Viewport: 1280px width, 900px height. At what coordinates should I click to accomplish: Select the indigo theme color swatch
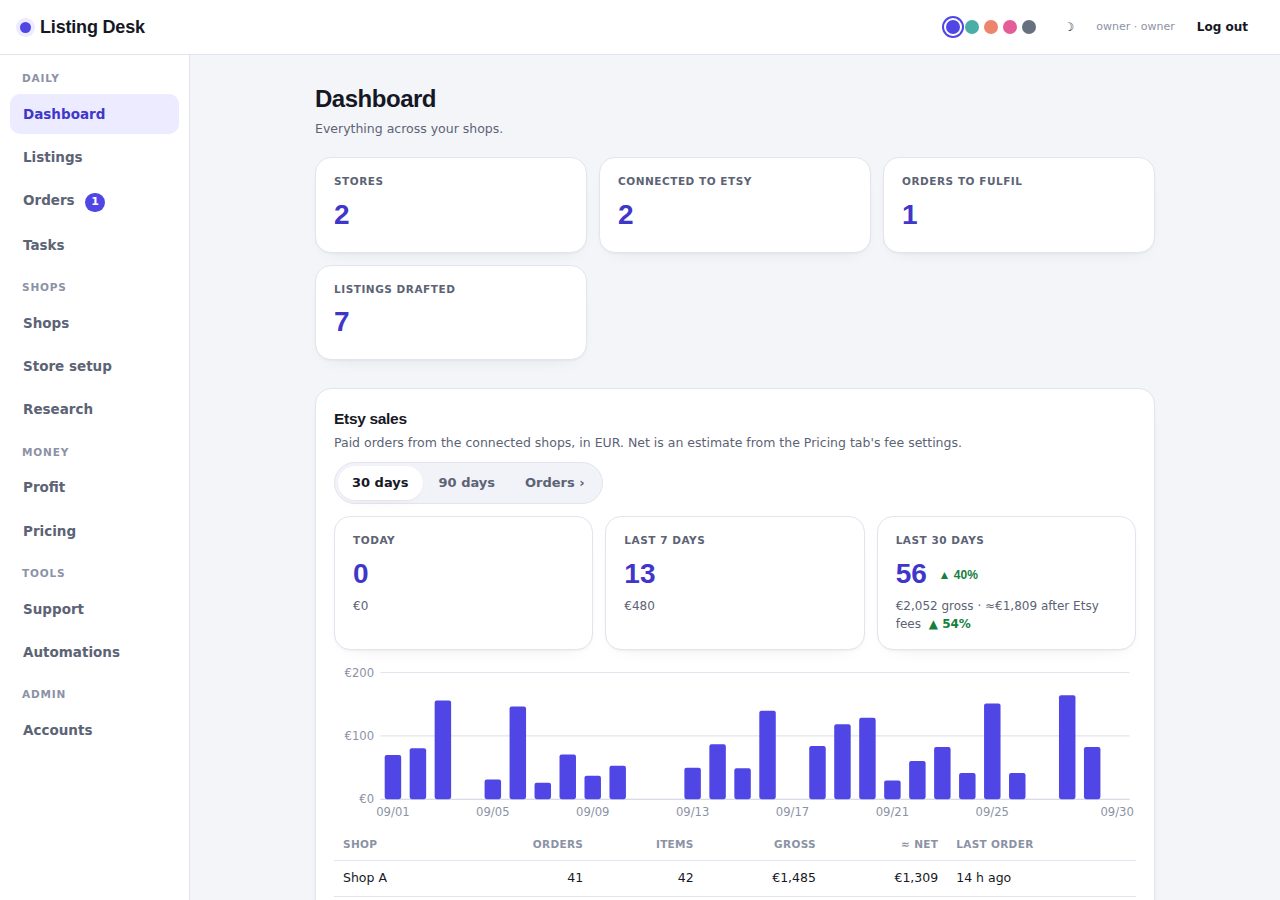[x=953, y=27]
